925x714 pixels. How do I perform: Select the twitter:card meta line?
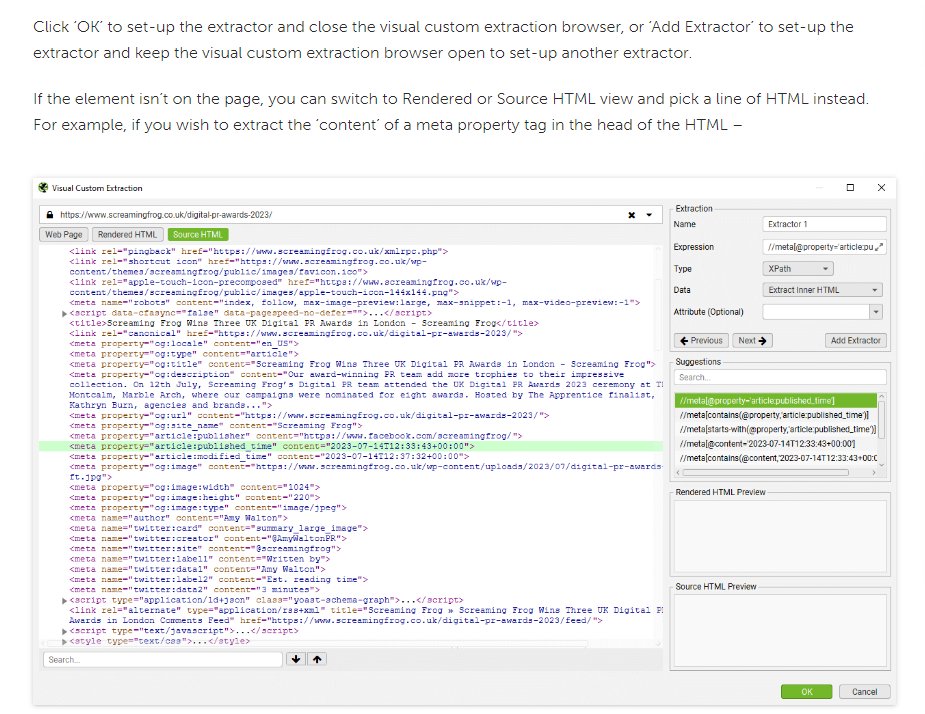(219, 528)
